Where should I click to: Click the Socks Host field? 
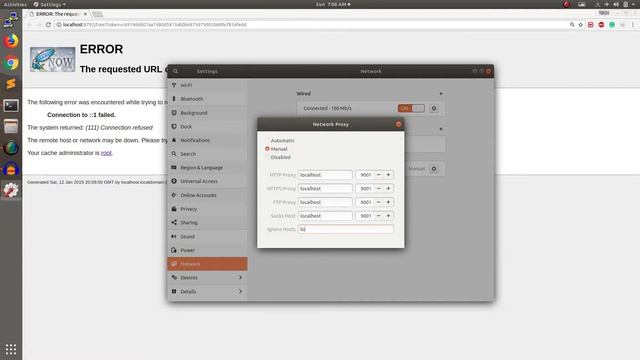[325, 216]
